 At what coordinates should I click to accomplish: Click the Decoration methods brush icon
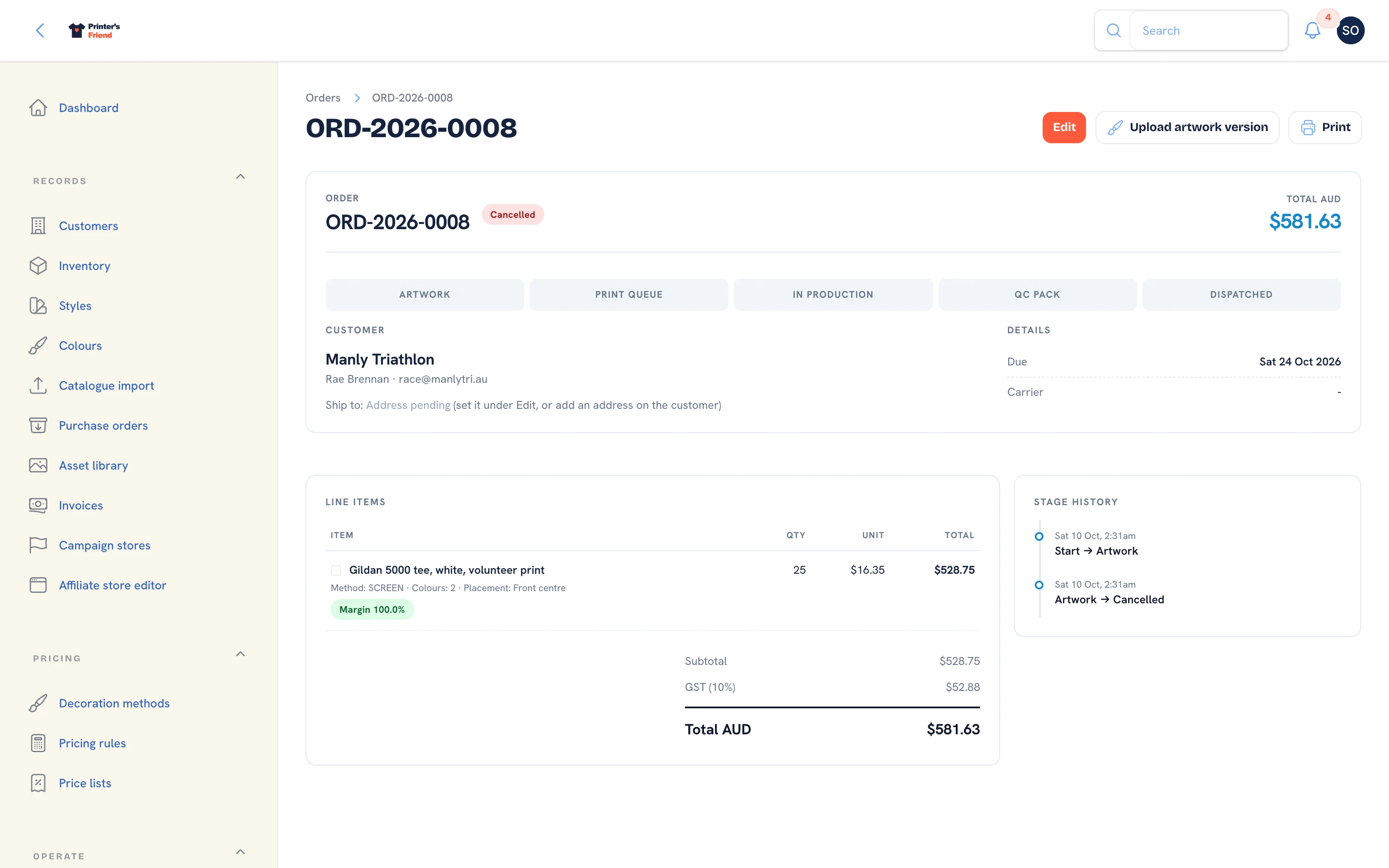click(38, 703)
